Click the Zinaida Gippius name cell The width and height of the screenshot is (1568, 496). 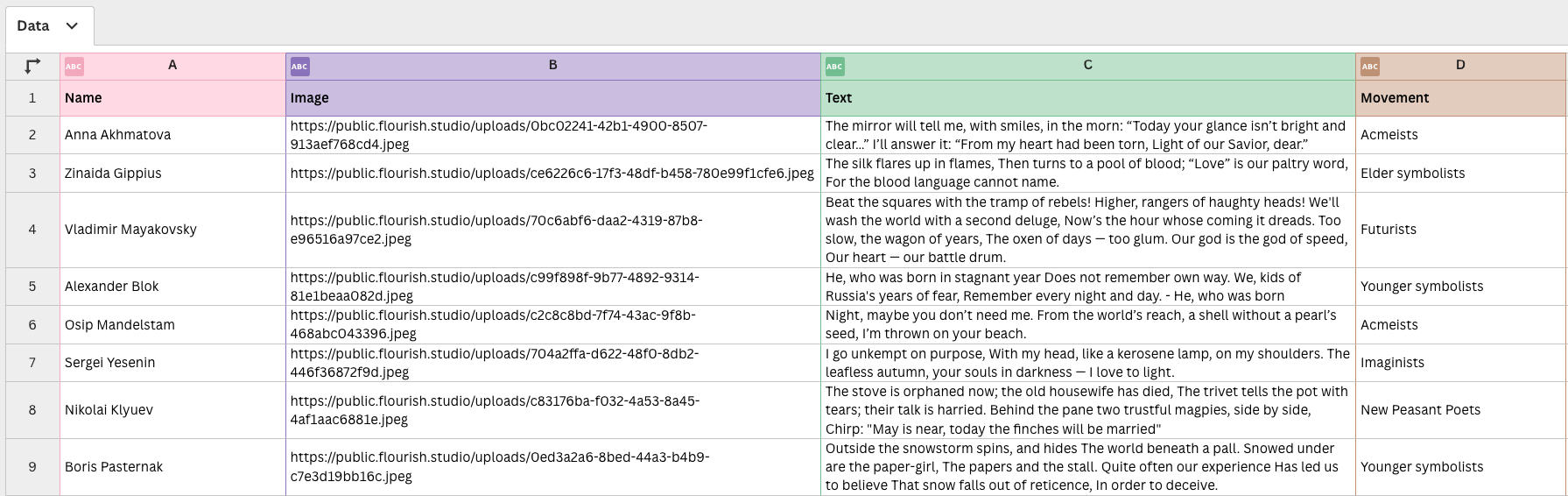point(172,174)
